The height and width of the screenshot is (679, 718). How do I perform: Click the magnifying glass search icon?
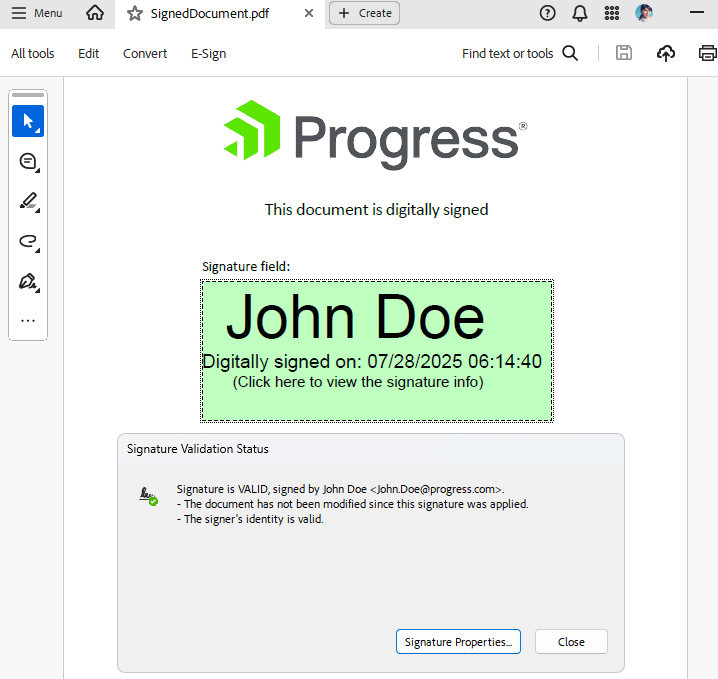(x=570, y=54)
